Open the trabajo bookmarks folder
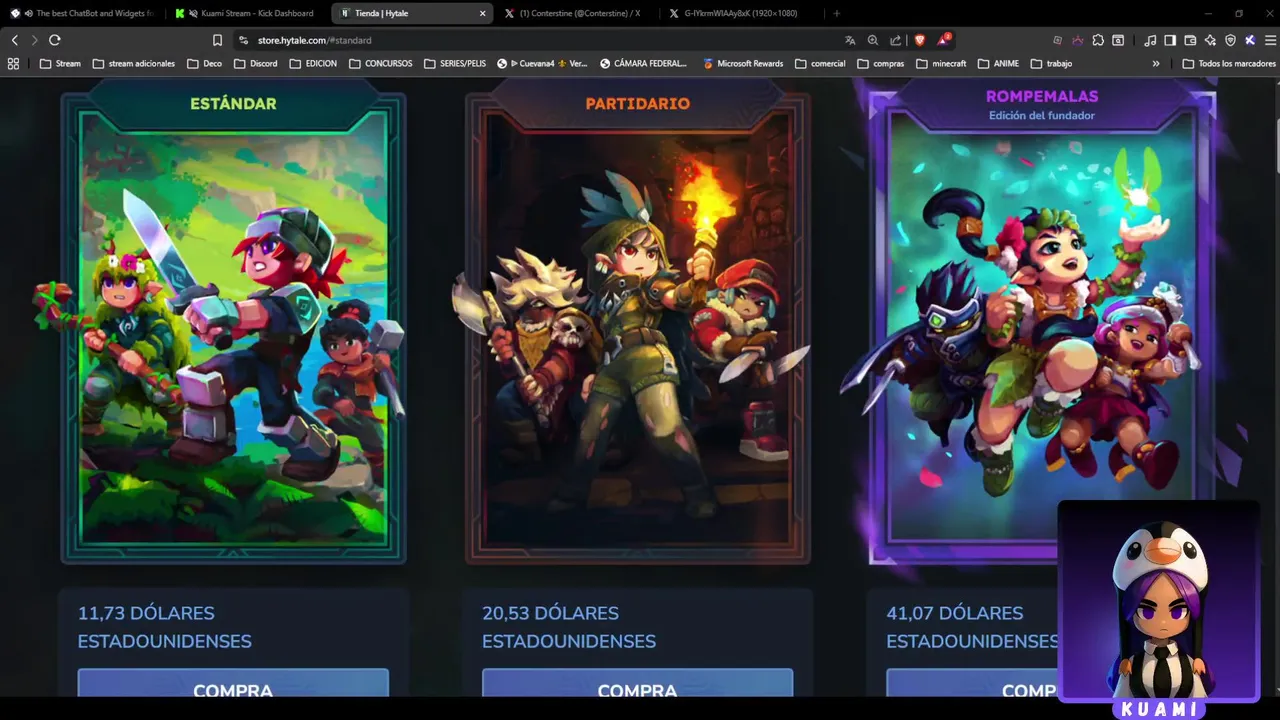The height and width of the screenshot is (720, 1280). tap(1051, 63)
